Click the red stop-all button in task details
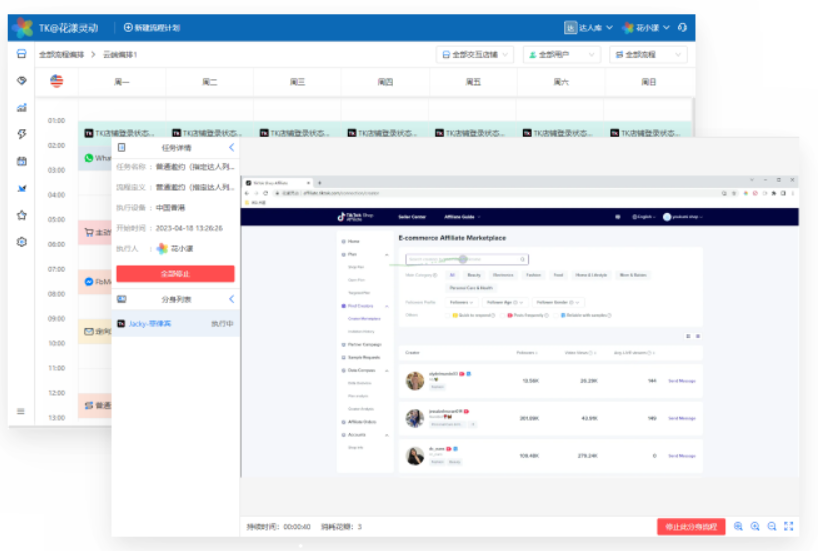Viewport: 818px width, 551px height. [175, 273]
